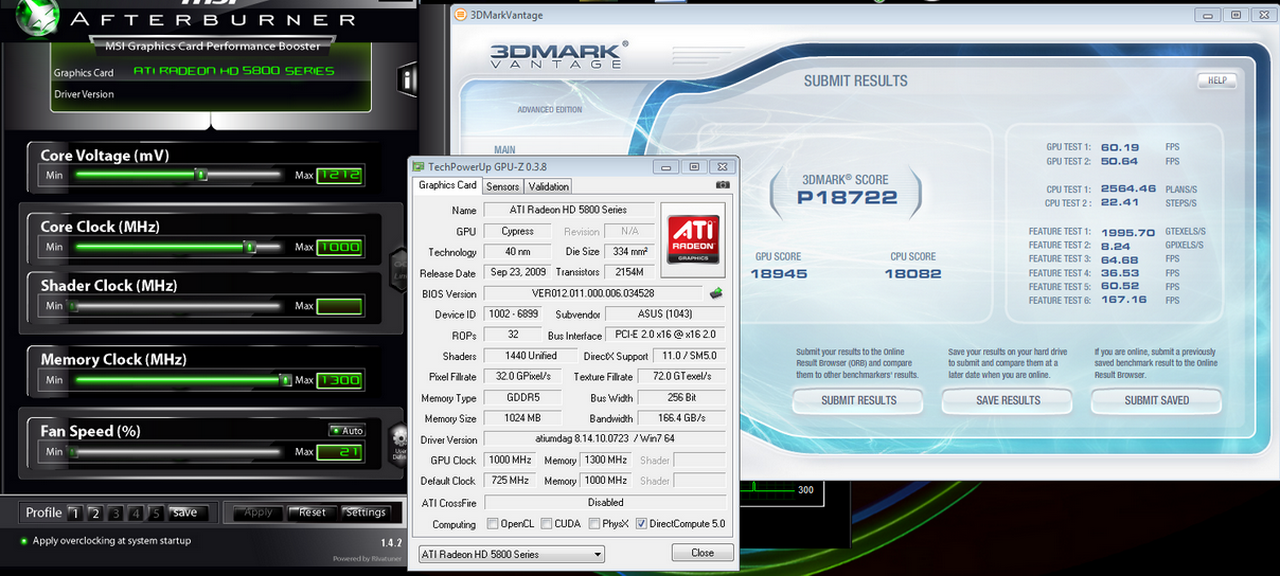The height and width of the screenshot is (576, 1280).
Task: Click the BIOS save chip icon in GPU-Z
Action: tap(716, 293)
